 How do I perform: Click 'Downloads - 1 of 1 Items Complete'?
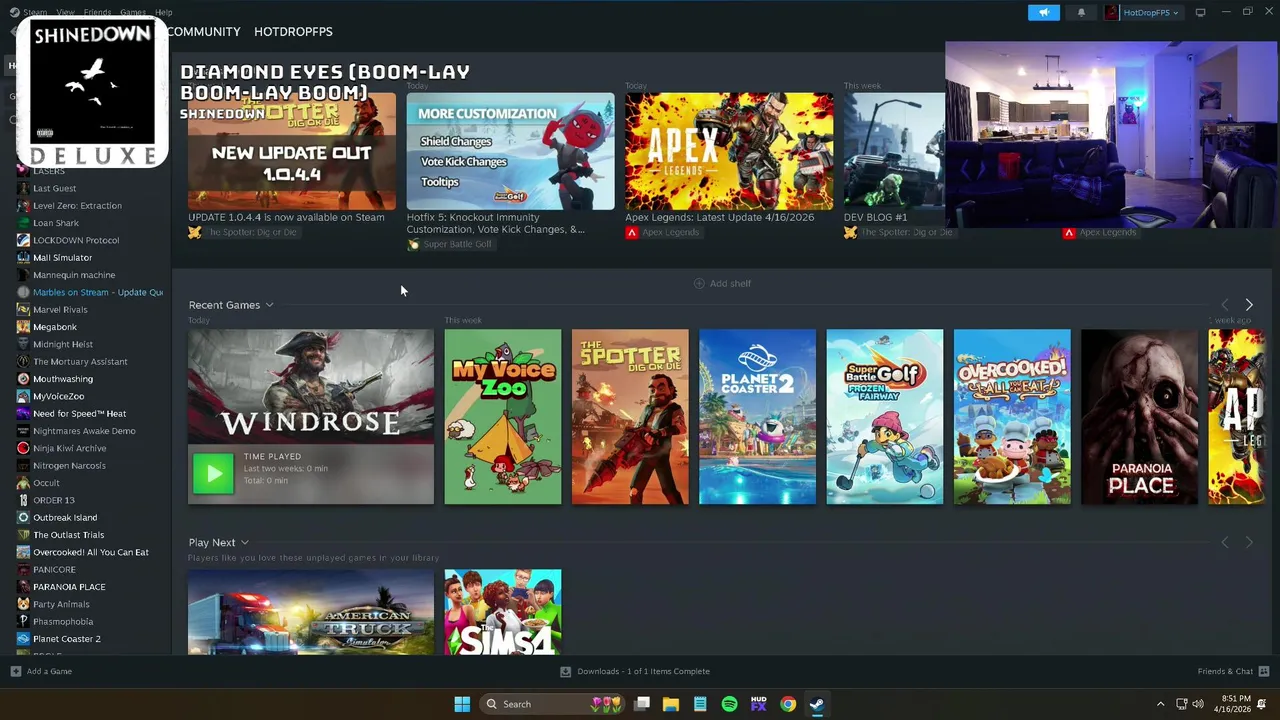pos(643,671)
